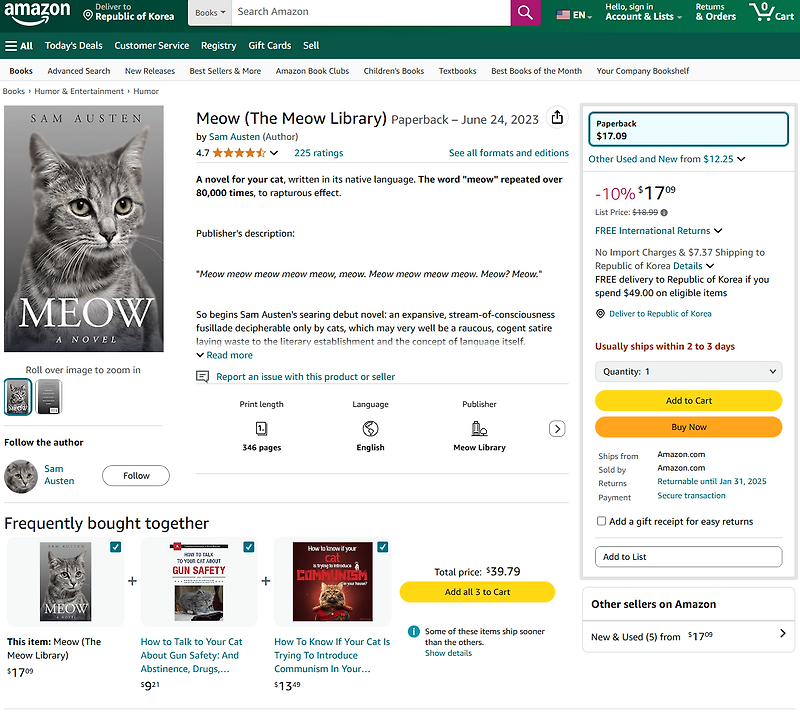Click the Add to Cart button

click(688, 400)
